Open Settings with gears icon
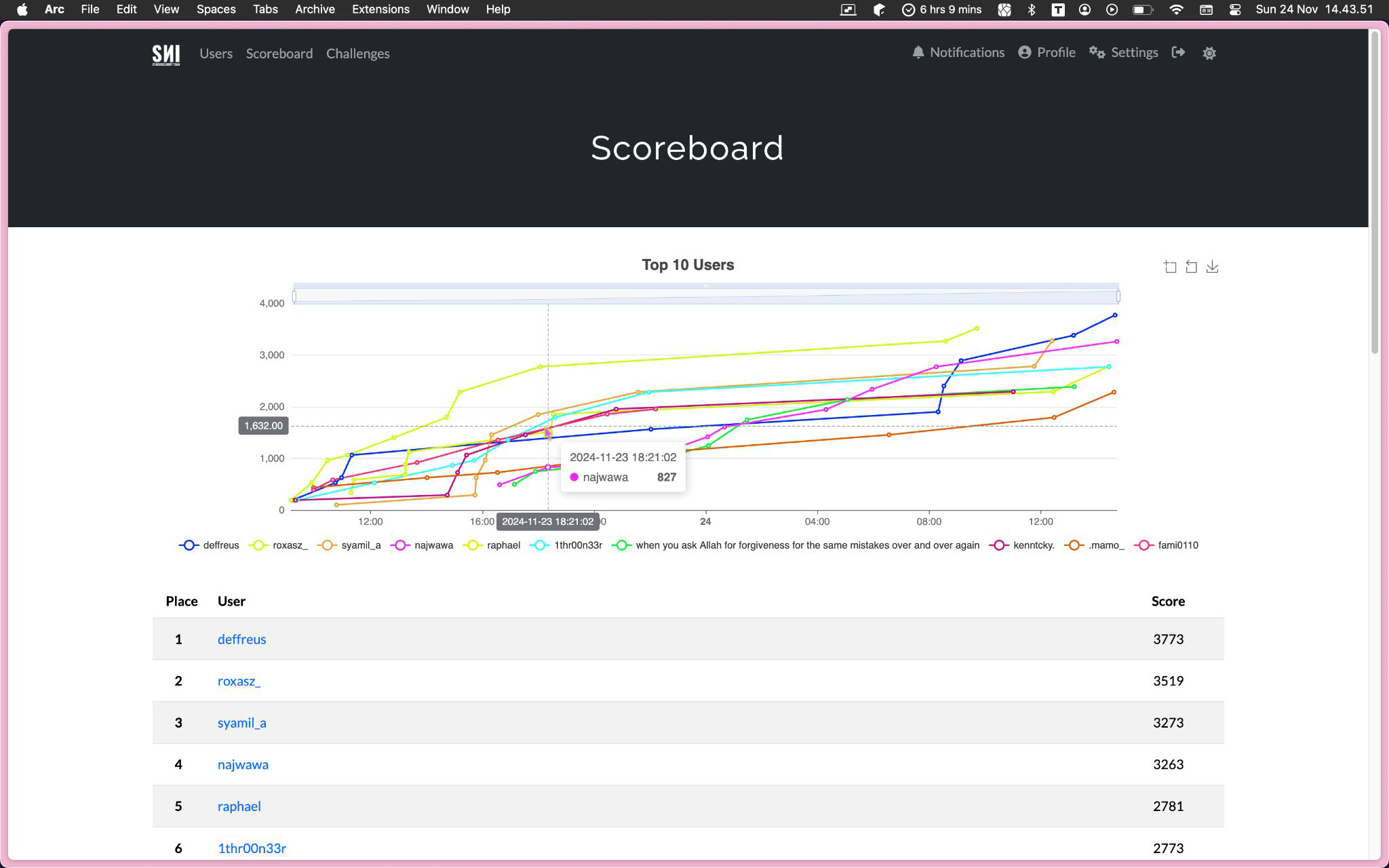Viewport: 1389px width, 868px height. pyautogui.click(x=1123, y=52)
